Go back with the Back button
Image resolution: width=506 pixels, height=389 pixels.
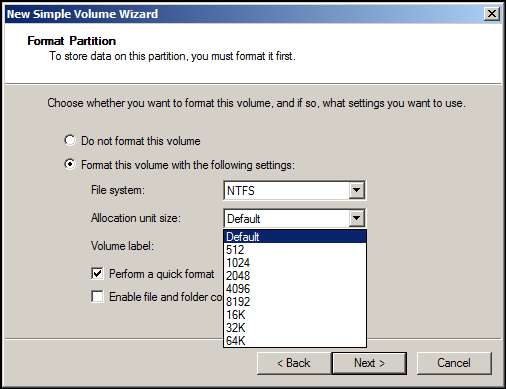(294, 363)
